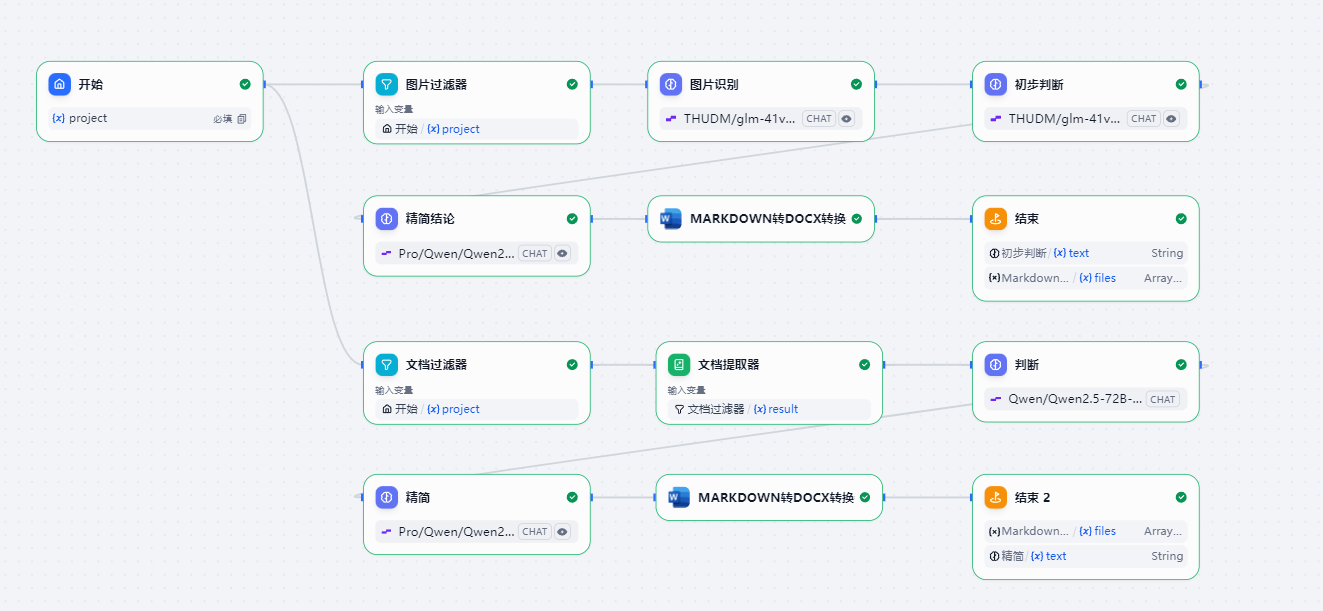The height and width of the screenshot is (611, 1323).
Task: Click the orange icon of 结束 2 node
Action: pos(996,497)
